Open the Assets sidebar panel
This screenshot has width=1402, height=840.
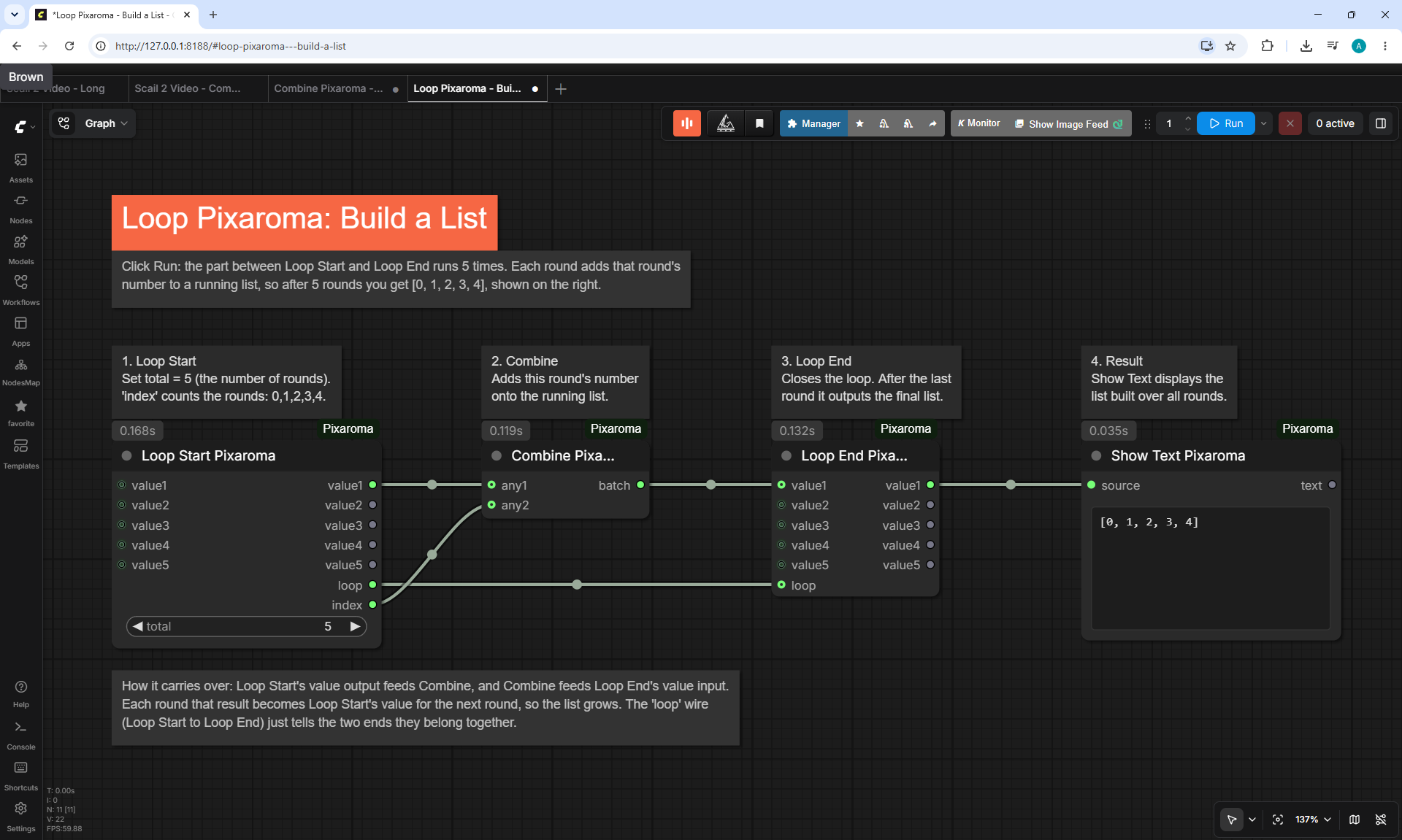[21, 167]
